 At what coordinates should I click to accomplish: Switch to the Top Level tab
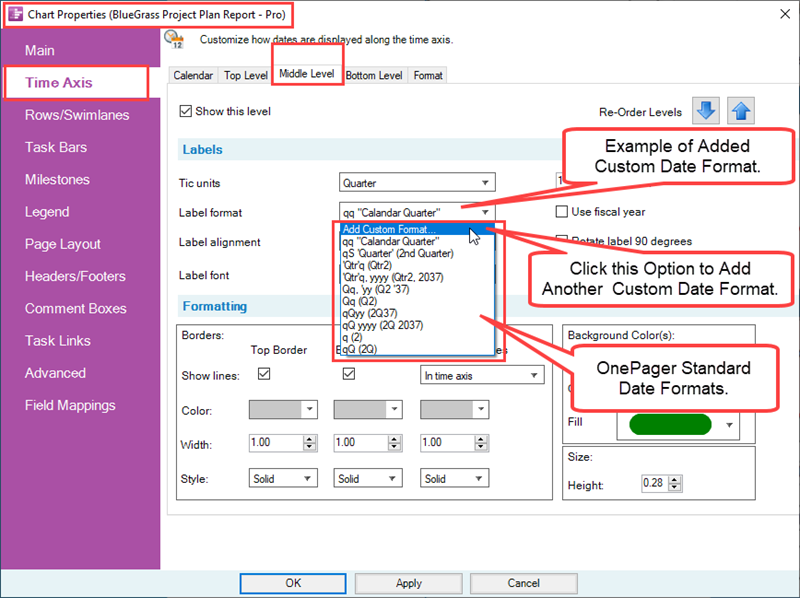pyautogui.click(x=245, y=76)
